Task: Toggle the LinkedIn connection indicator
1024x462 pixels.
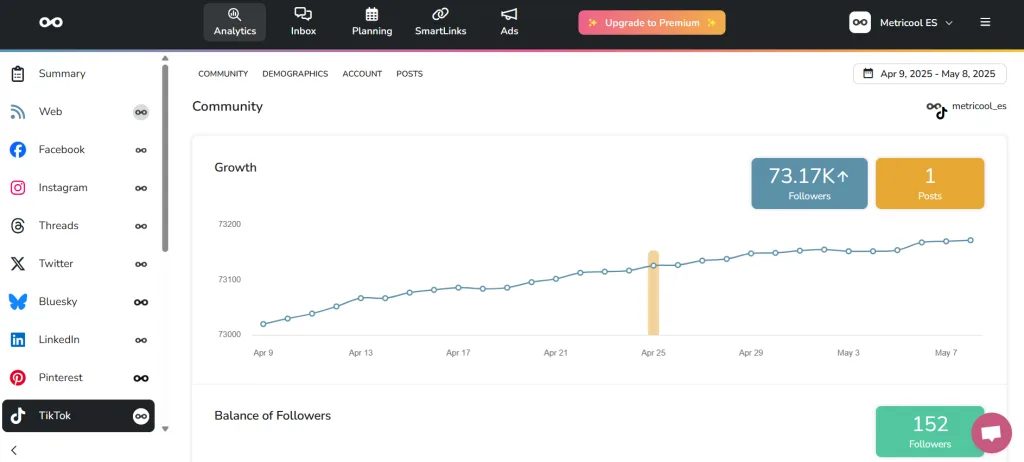Action: (x=141, y=340)
